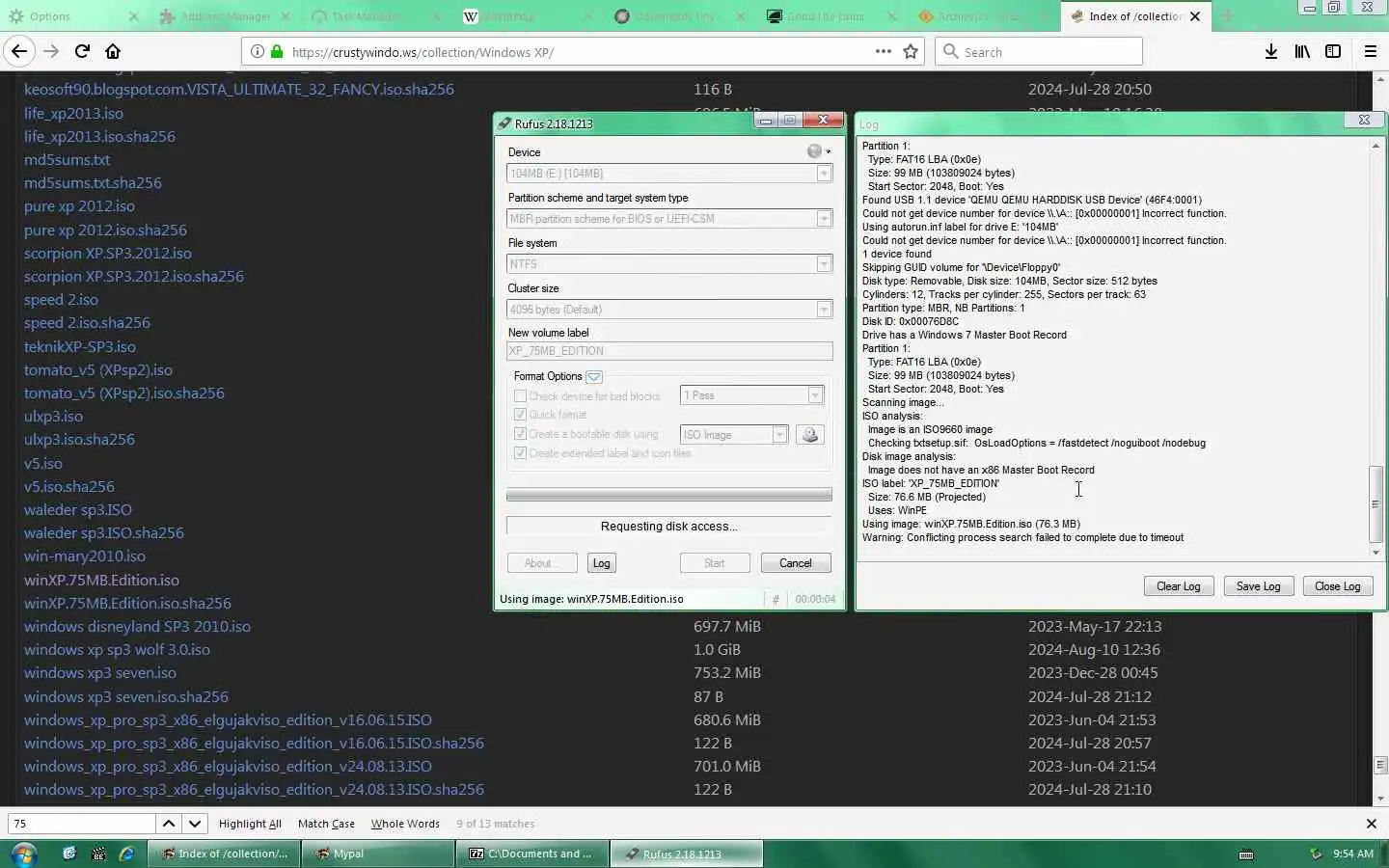Viewport: 1389px width, 868px height.
Task: Close the find bar
Action: (1371, 824)
